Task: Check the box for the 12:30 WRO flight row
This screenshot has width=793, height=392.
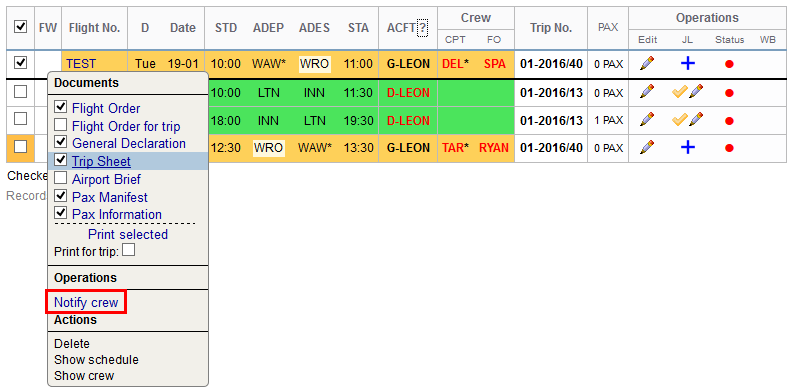Action: (x=20, y=147)
